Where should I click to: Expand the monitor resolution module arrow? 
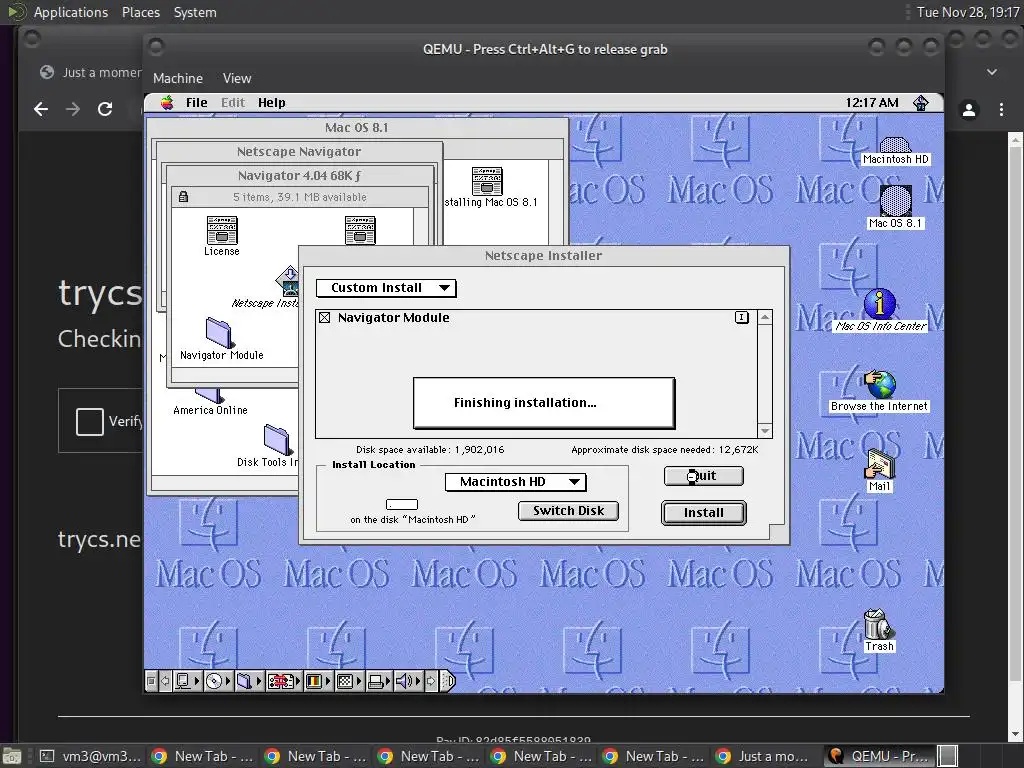tap(359, 681)
